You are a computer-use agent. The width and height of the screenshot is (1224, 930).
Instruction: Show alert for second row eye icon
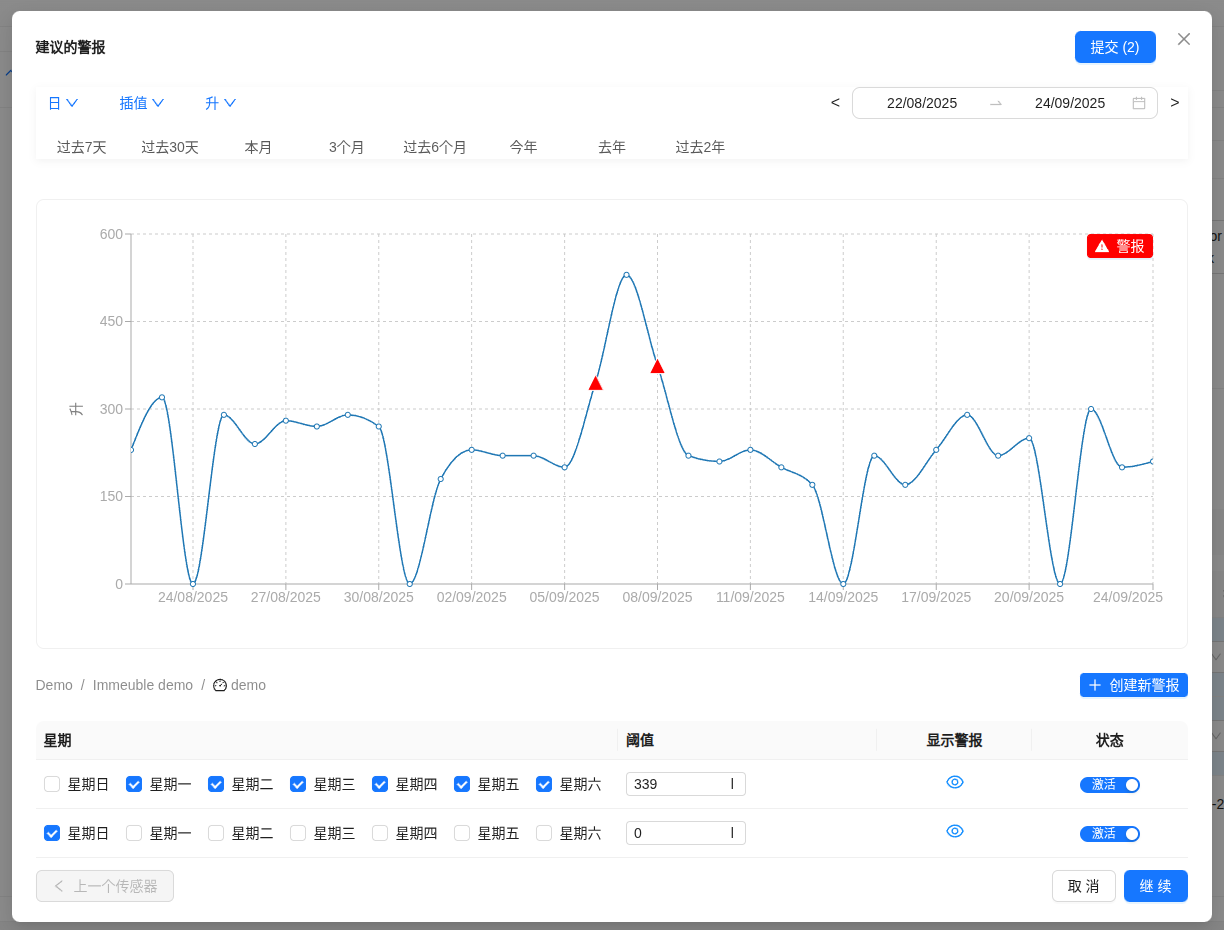coord(954,832)
